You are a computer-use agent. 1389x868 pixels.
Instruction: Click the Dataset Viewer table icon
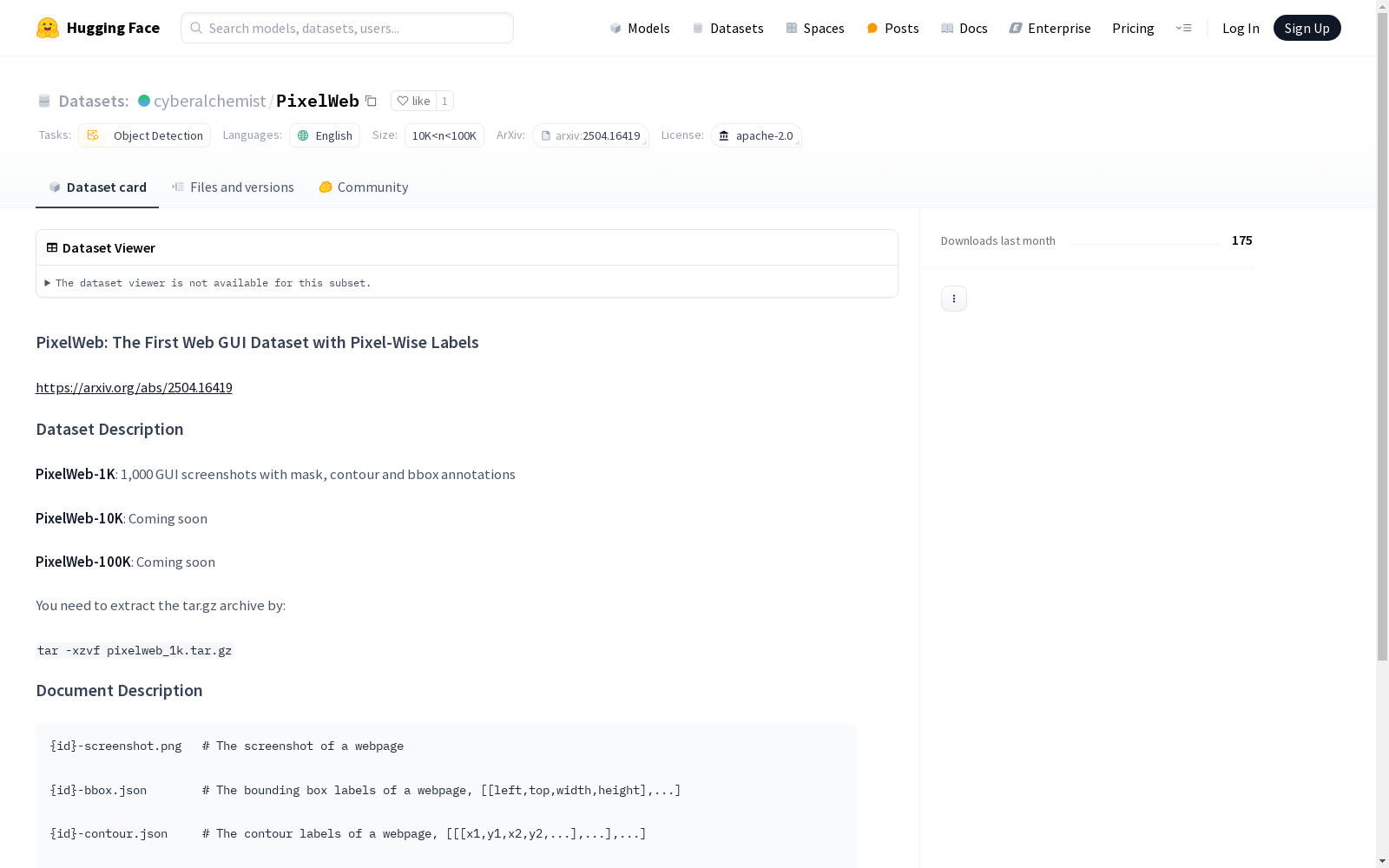click(52, 247)
